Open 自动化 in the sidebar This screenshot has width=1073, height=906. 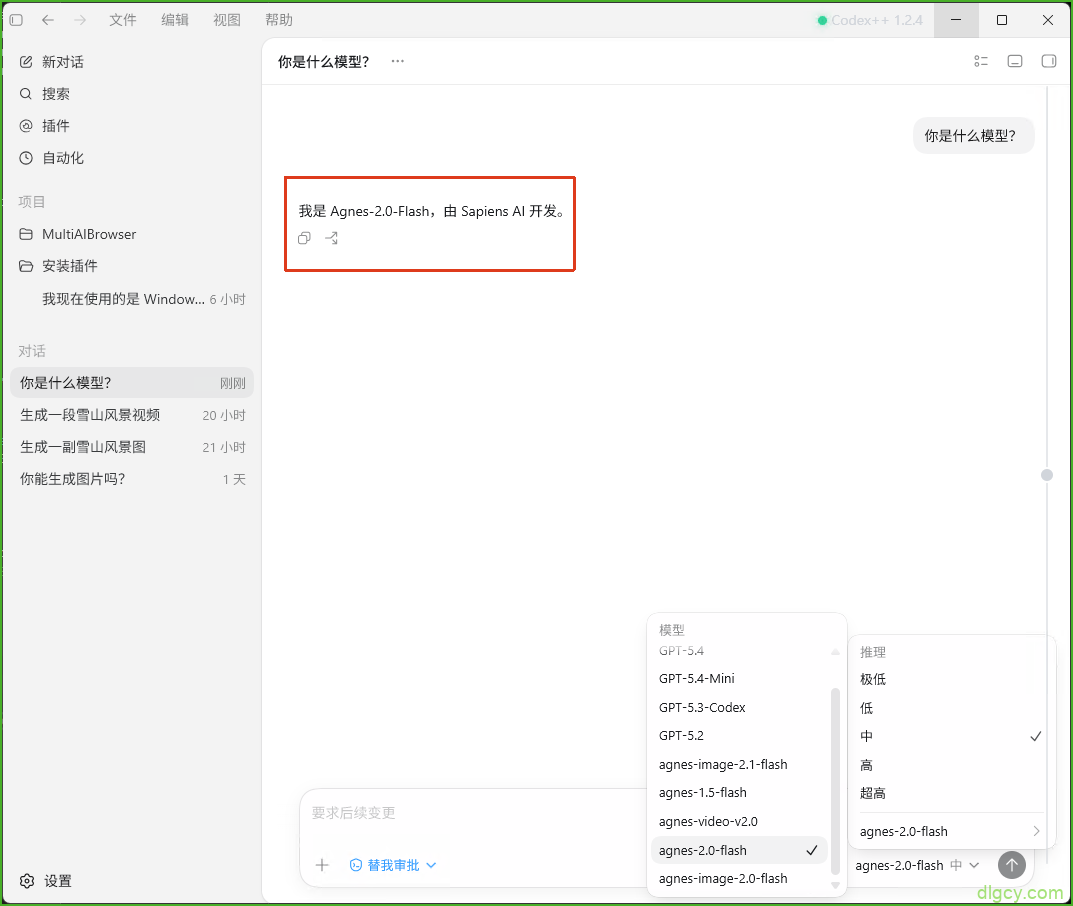tap(132, 158)
